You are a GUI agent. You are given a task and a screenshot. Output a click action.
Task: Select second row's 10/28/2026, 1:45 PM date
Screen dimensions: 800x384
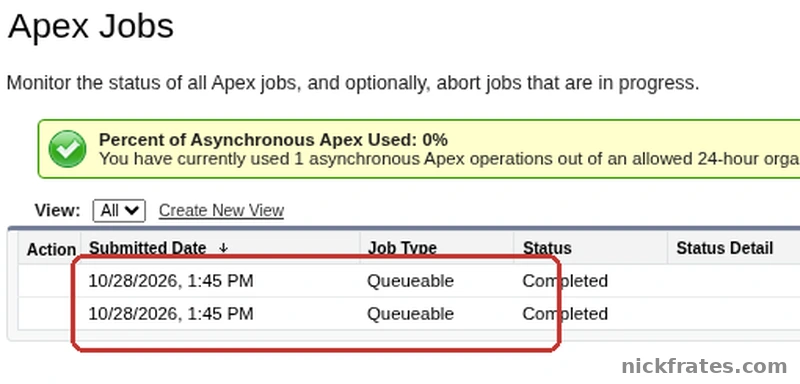[x=171, y=314]
